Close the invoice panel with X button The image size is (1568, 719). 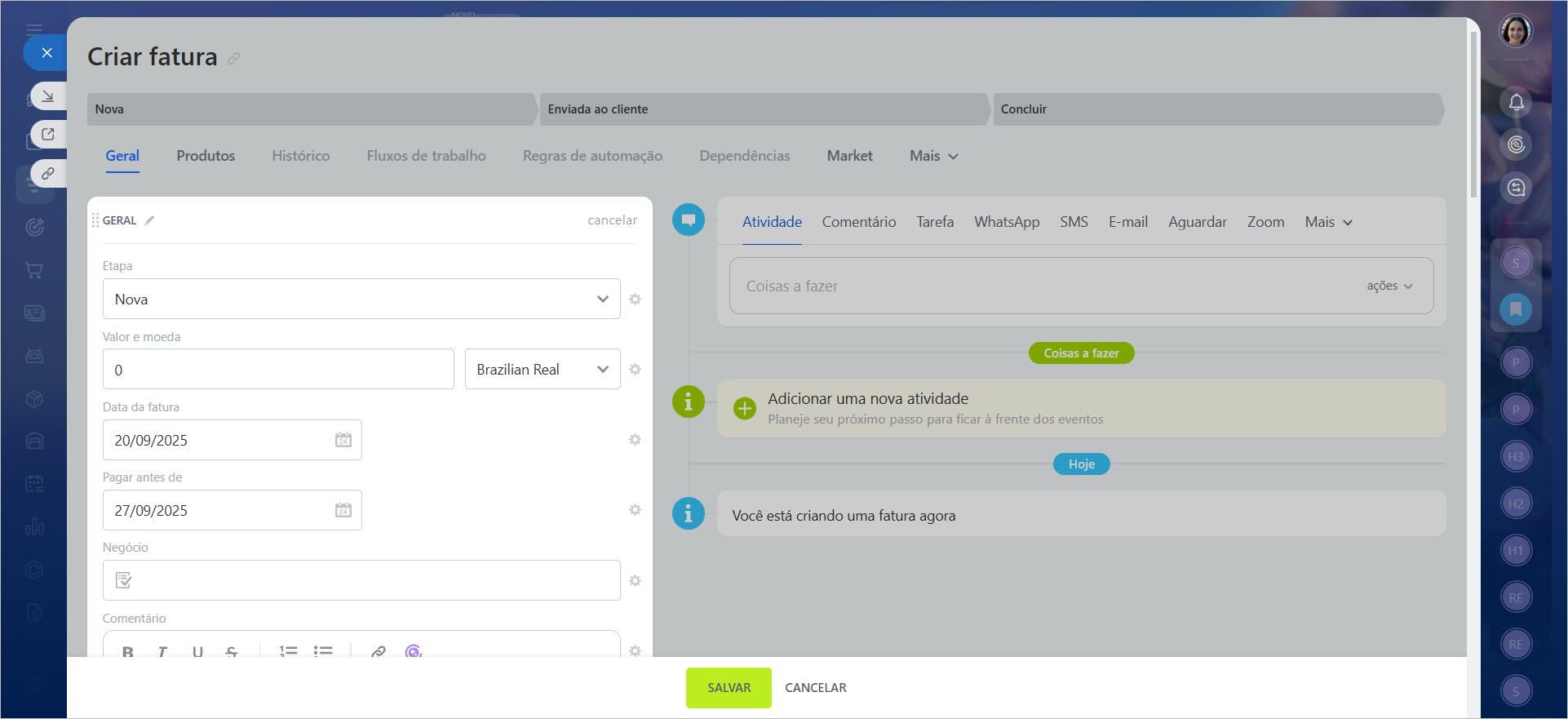47,53
